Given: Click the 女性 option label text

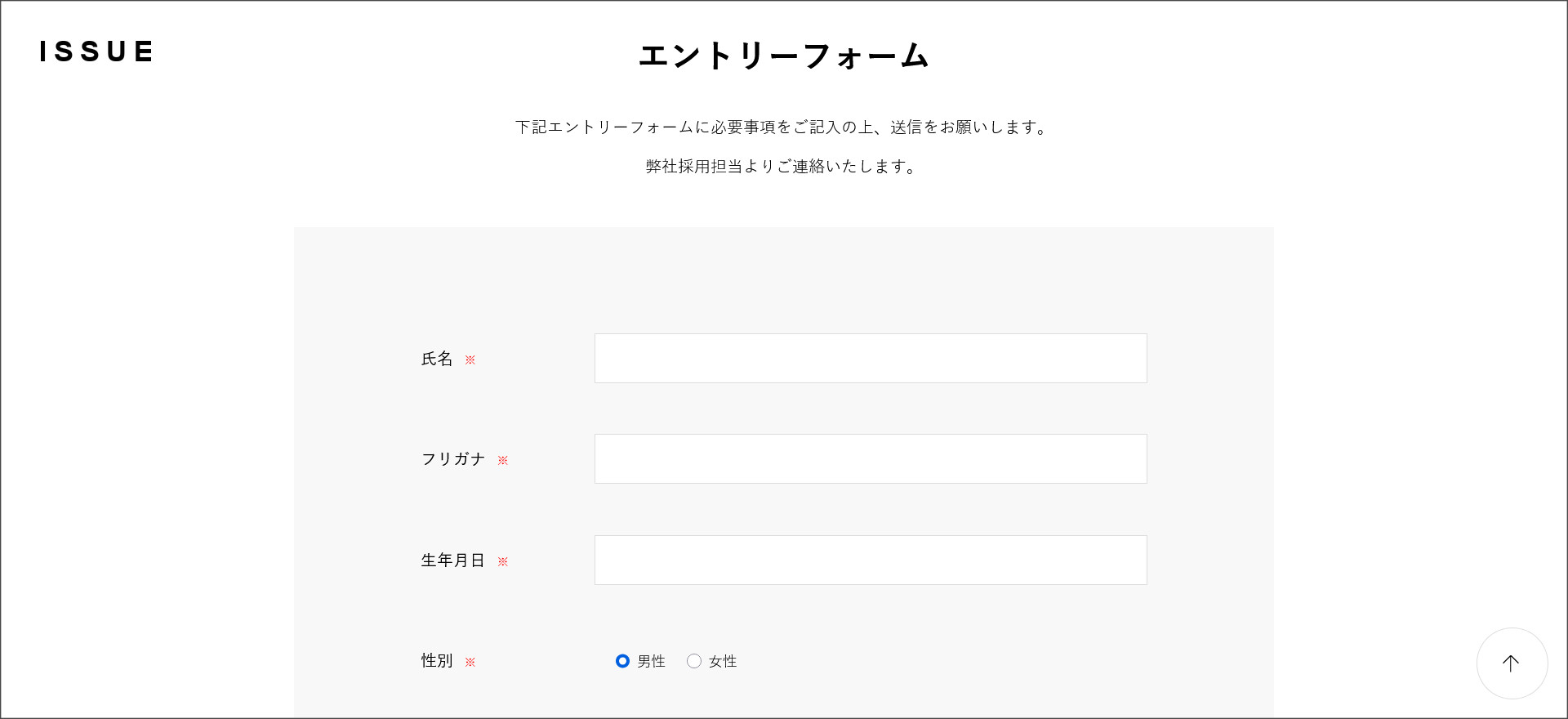Looking at the screenshot, I should click(723, 661).
